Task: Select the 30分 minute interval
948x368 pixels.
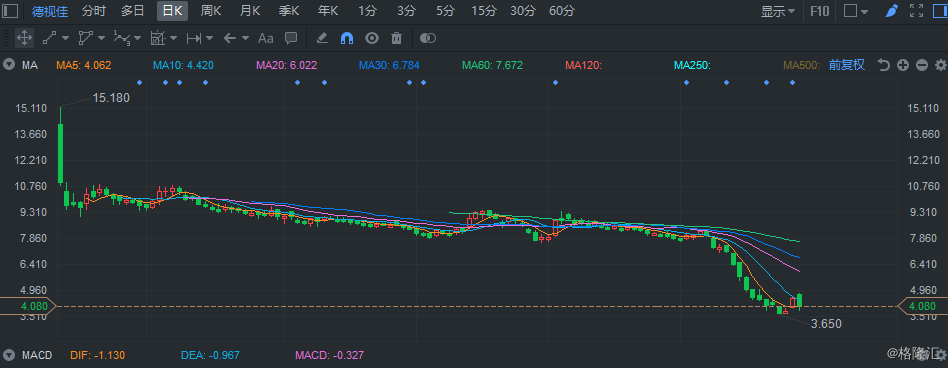Action: tap(522, 11)
